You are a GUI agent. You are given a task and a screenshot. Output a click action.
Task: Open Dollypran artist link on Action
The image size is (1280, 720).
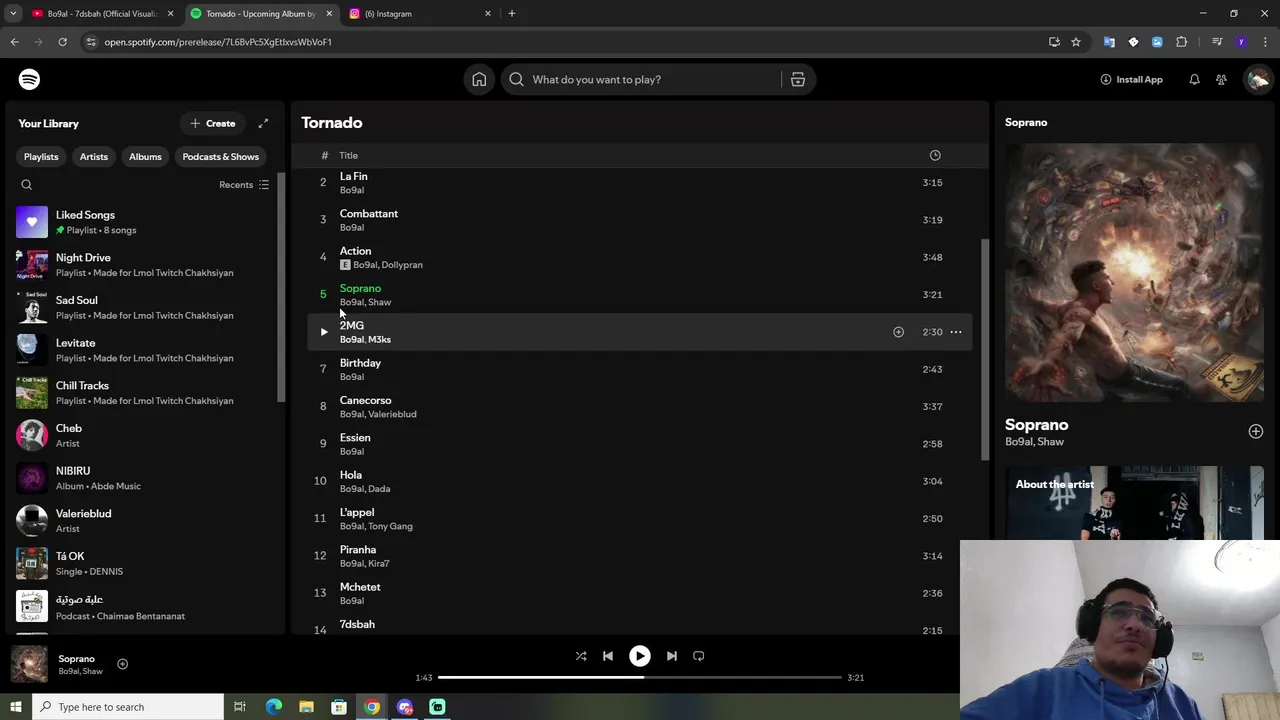[x=402, y=265]
